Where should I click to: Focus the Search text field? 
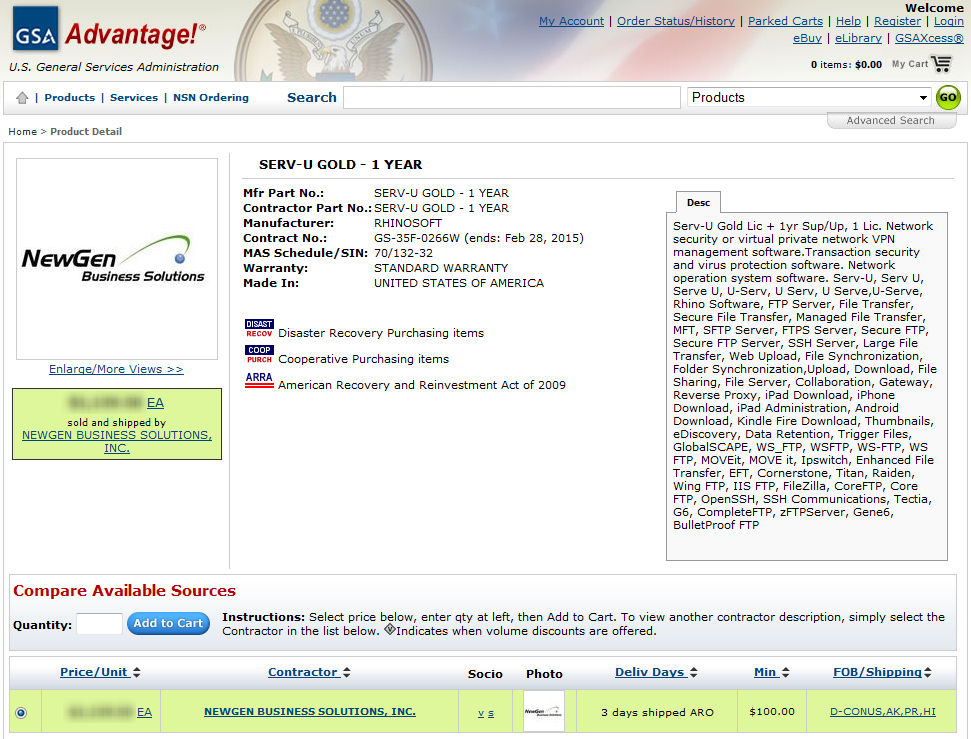512,97
